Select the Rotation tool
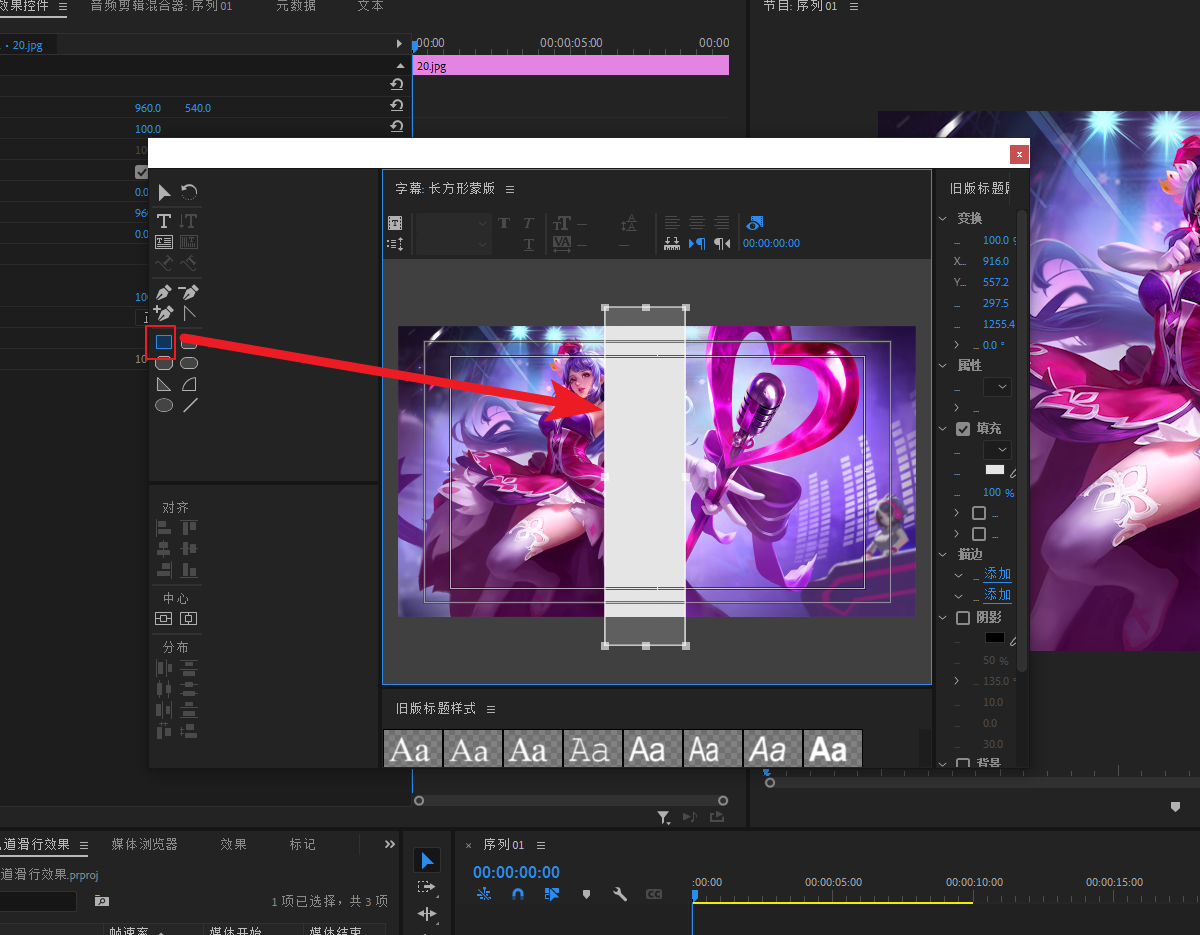1200x935 pixels. pyautogui.click(x=189, y=192)
